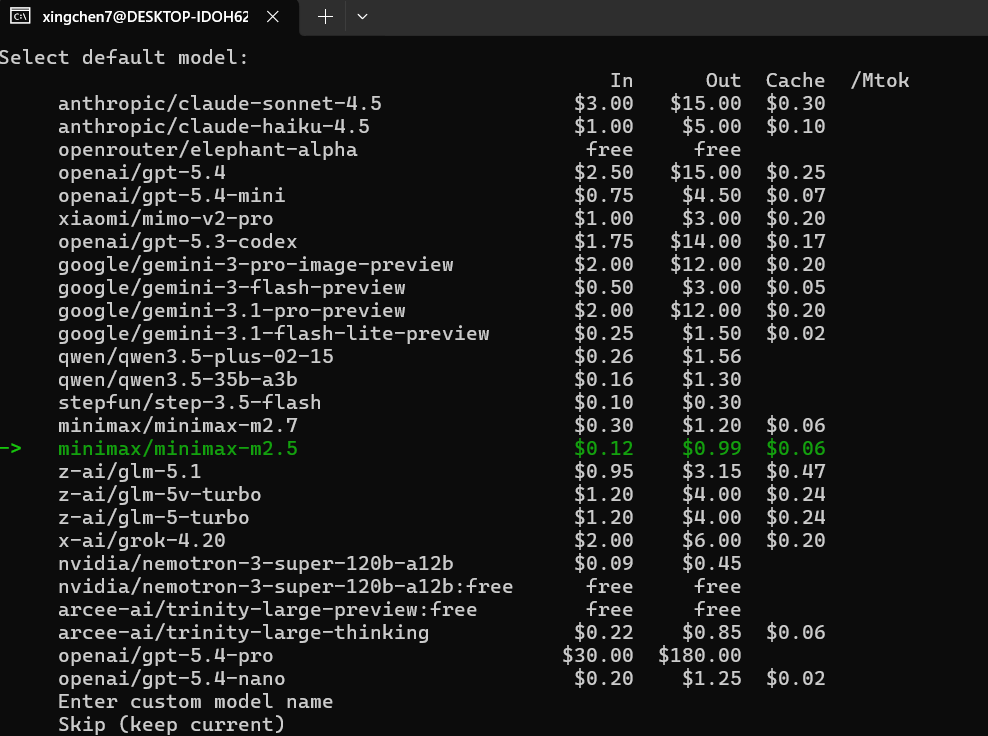Viewport: 988px width, 736px height.
Task: Pick openai/gpt-5.4-pro model option
Action: click(x=166, y=656)
